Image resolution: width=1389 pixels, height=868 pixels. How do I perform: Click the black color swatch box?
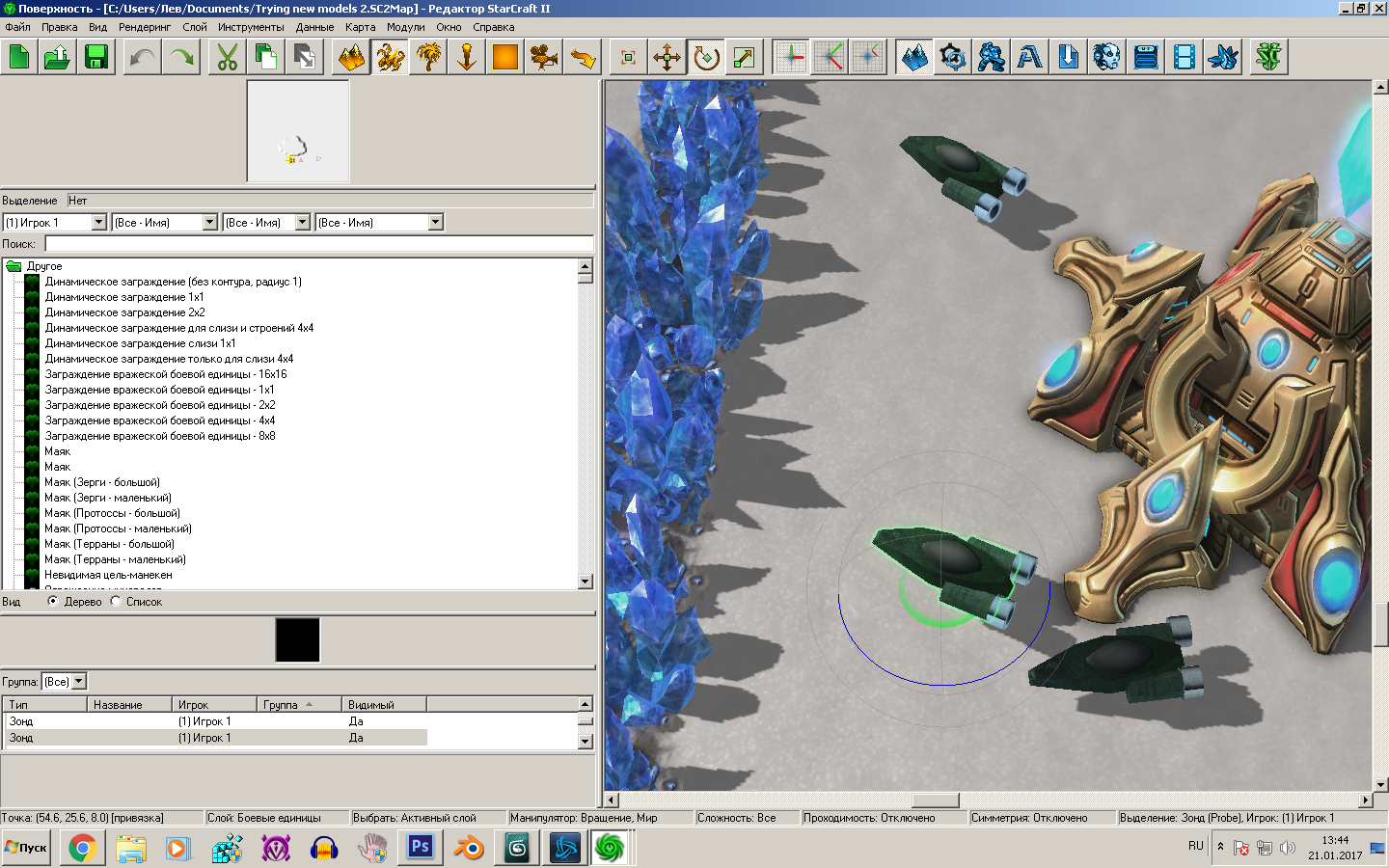297,639
